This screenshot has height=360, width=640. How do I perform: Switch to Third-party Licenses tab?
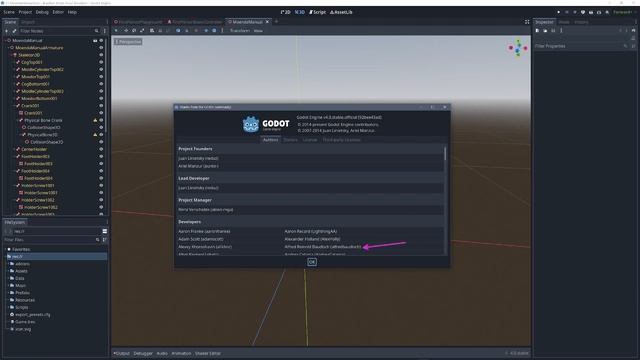(342, 140)
